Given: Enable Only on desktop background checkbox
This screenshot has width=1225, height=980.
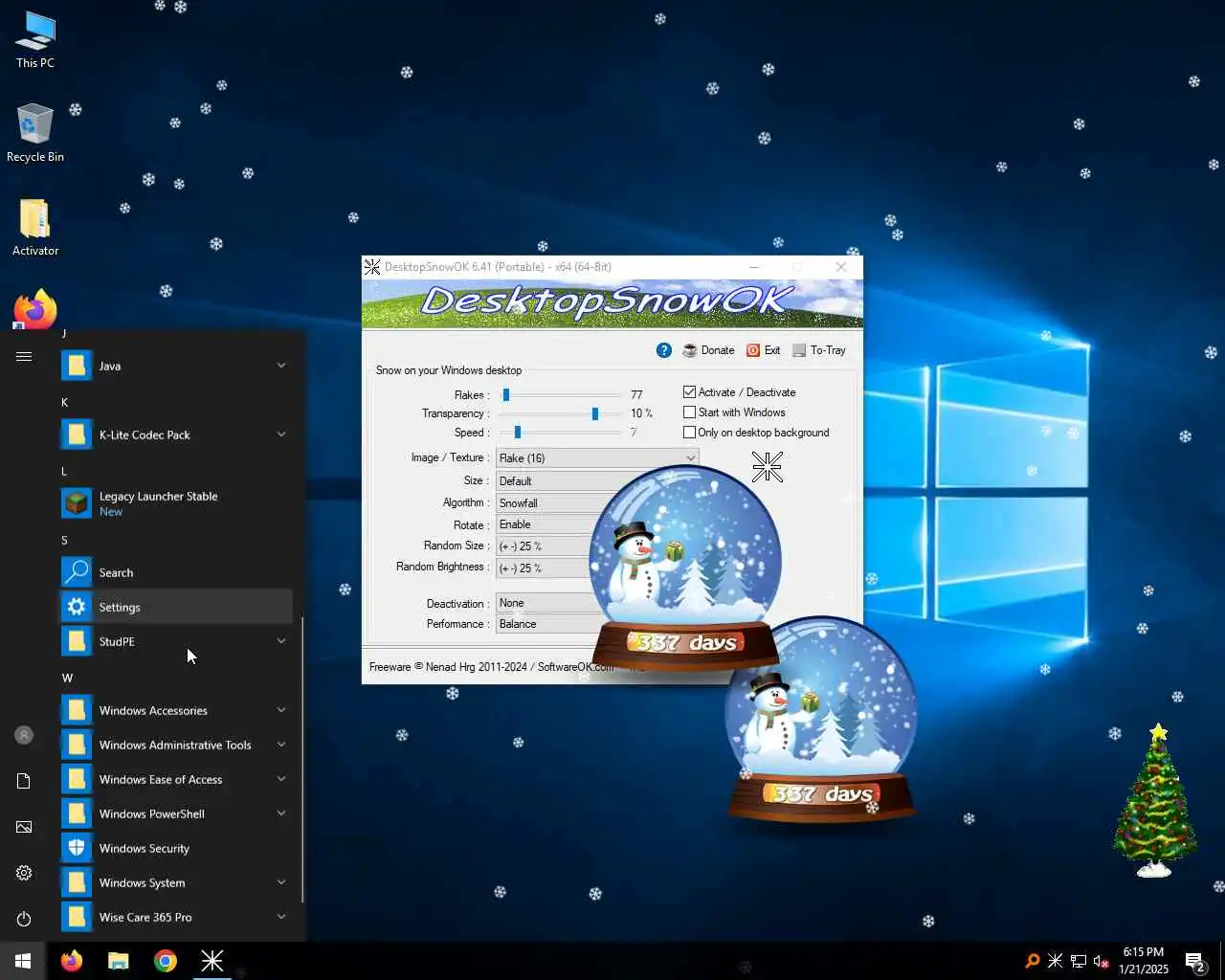Looking at the screenshot, I should pos(756,433).
